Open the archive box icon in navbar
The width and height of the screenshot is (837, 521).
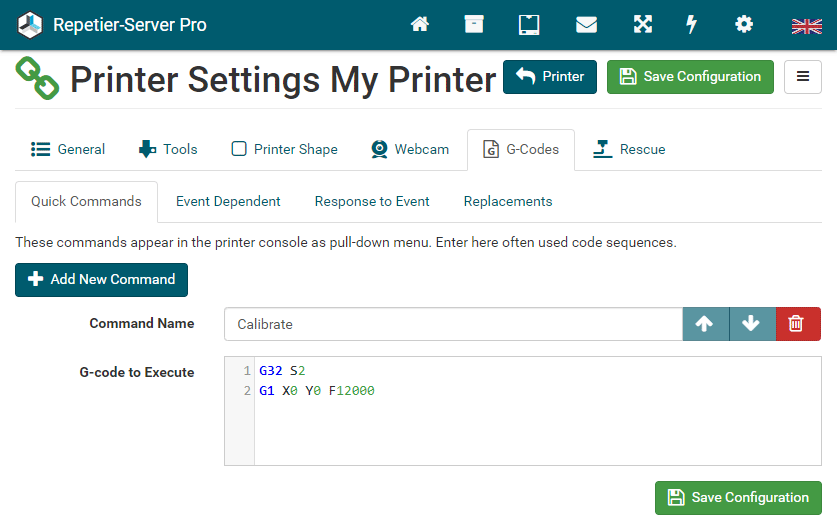tap(474, 25)
